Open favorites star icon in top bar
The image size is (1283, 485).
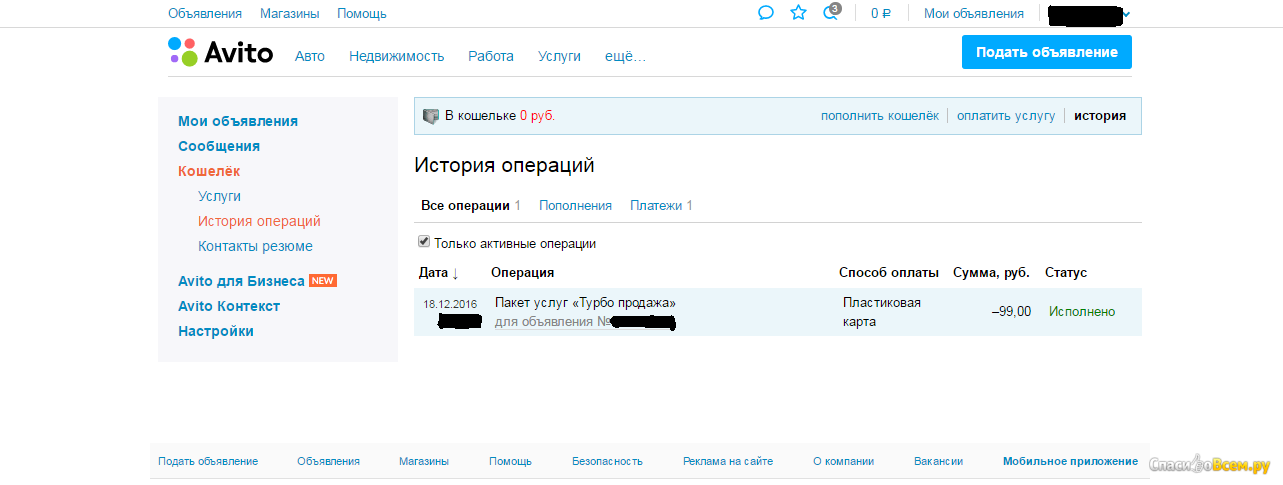[798, 13]
